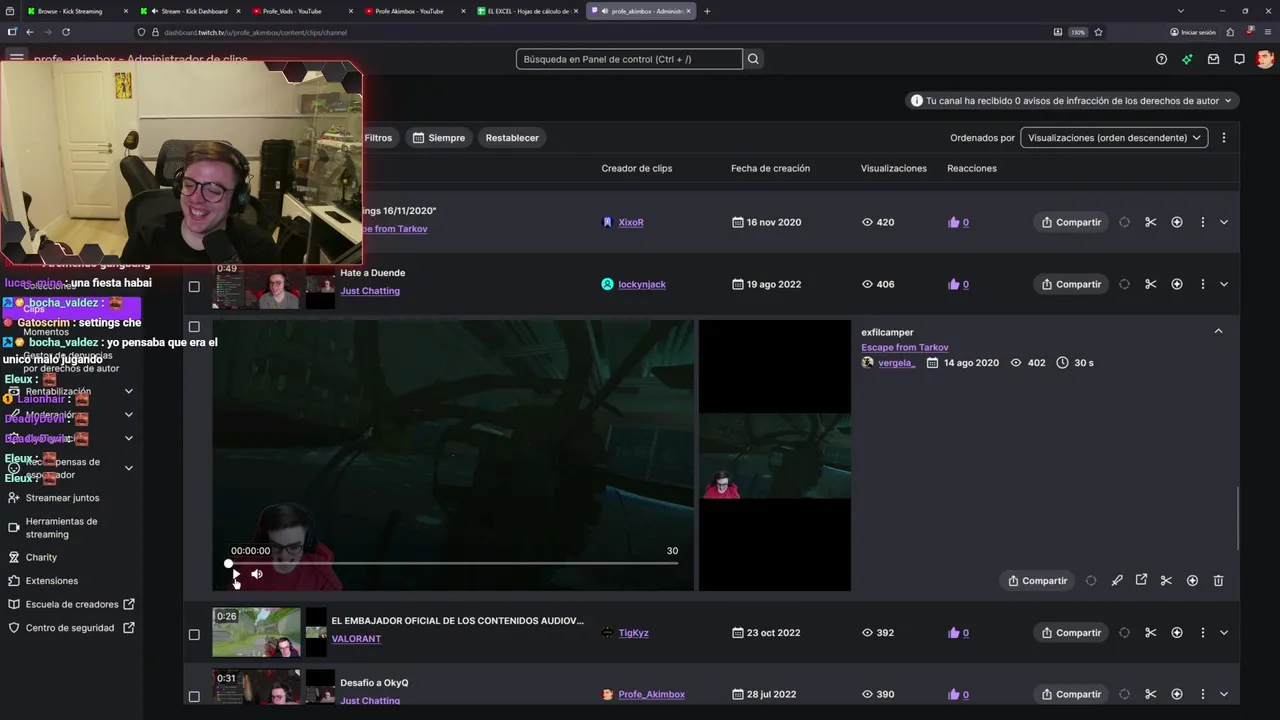The image size is (1280, 720).
Task: Open Herramientas de streaming in sidebar
Action: pos(62,528)
